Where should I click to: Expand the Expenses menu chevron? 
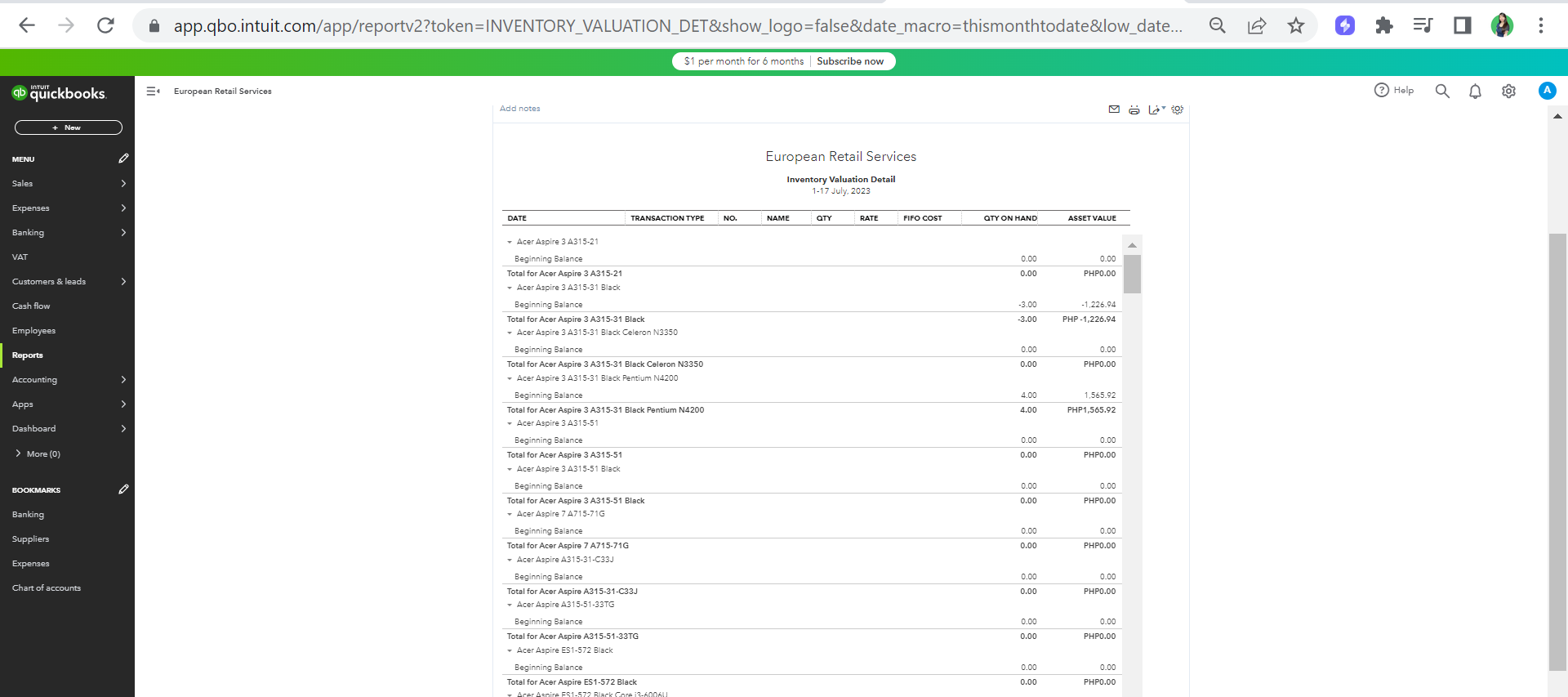point(123,208)
